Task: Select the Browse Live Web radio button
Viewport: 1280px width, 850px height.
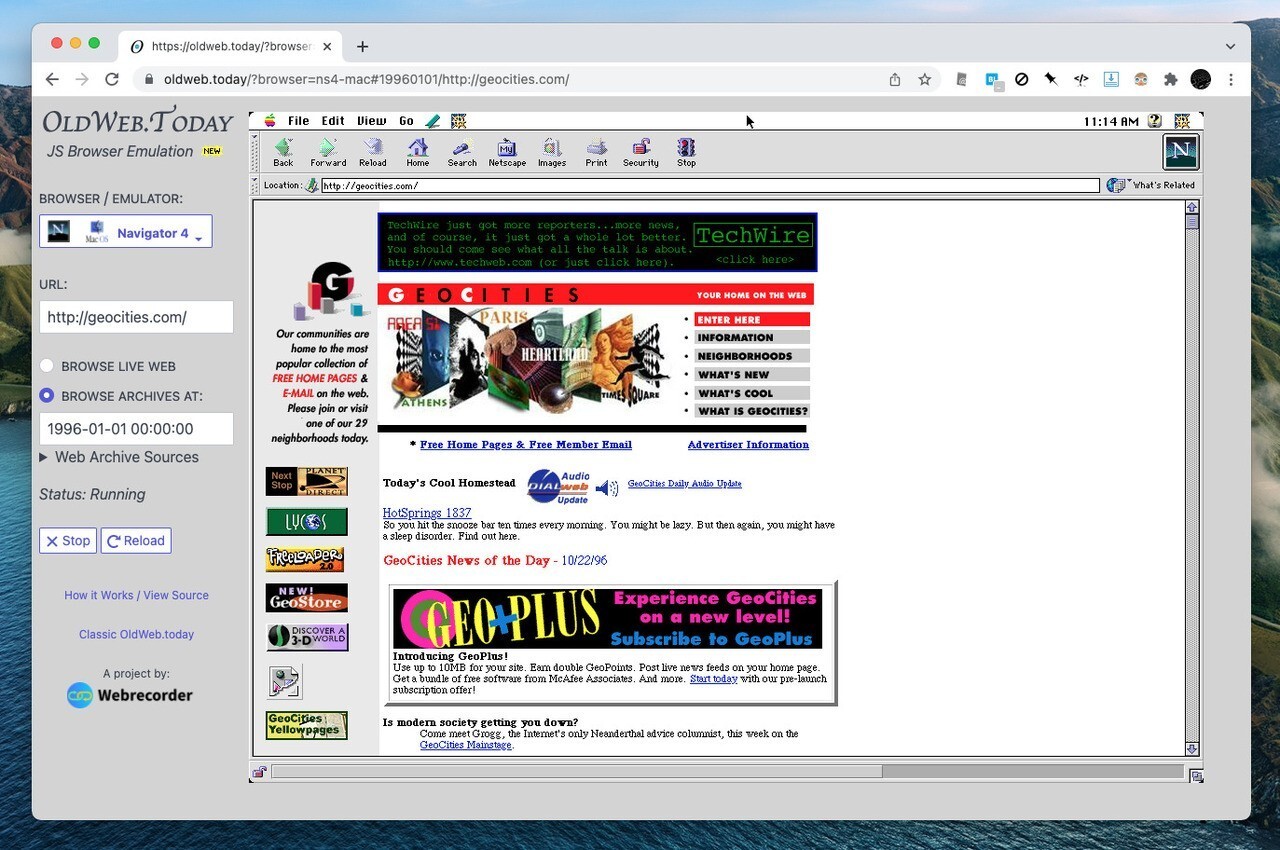Action: pyautogui.click(x=46, y=365)
